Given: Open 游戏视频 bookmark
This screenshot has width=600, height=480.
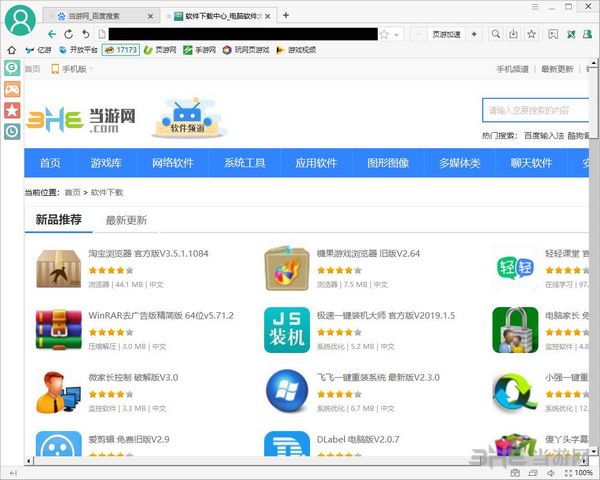Looking at the screenshot, I should point(296,50).
